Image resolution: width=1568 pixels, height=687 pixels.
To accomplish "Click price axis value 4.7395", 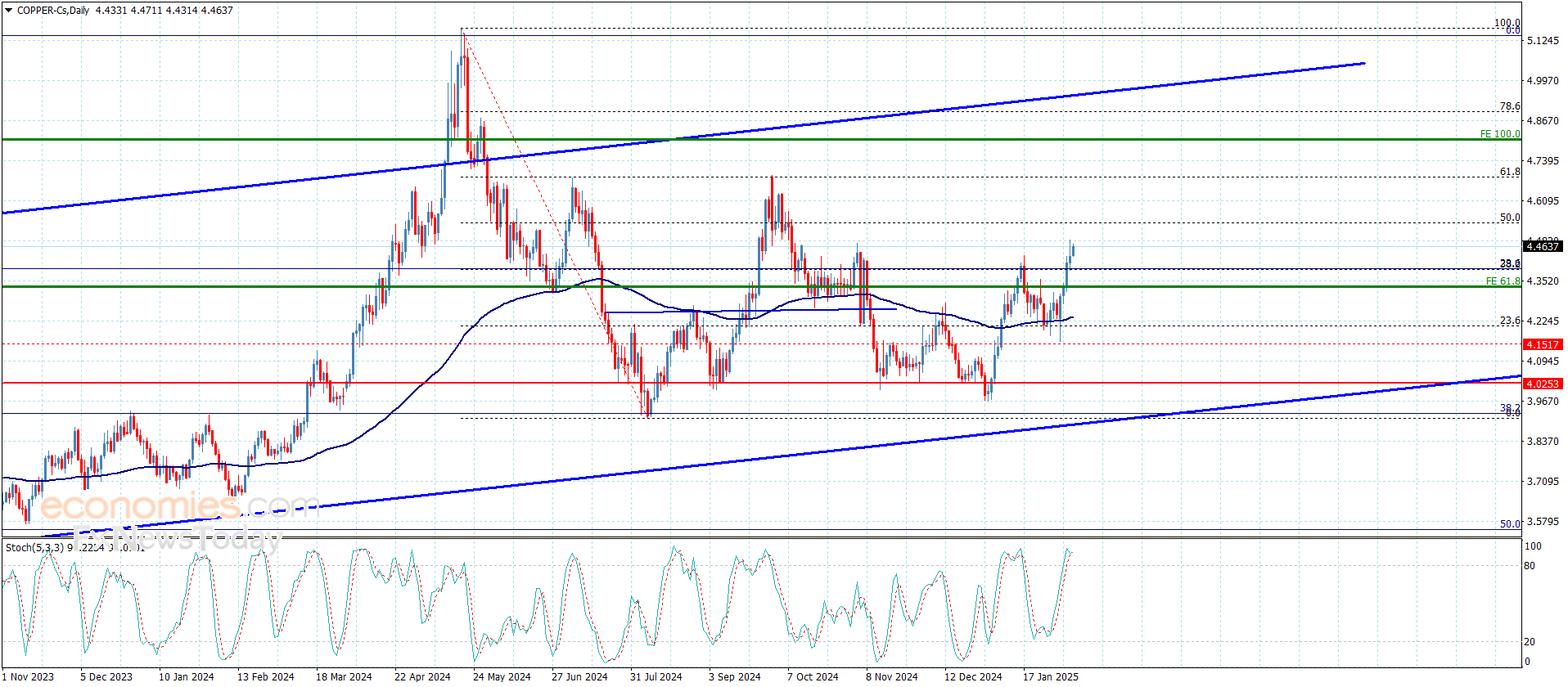I will (1543, 160).
